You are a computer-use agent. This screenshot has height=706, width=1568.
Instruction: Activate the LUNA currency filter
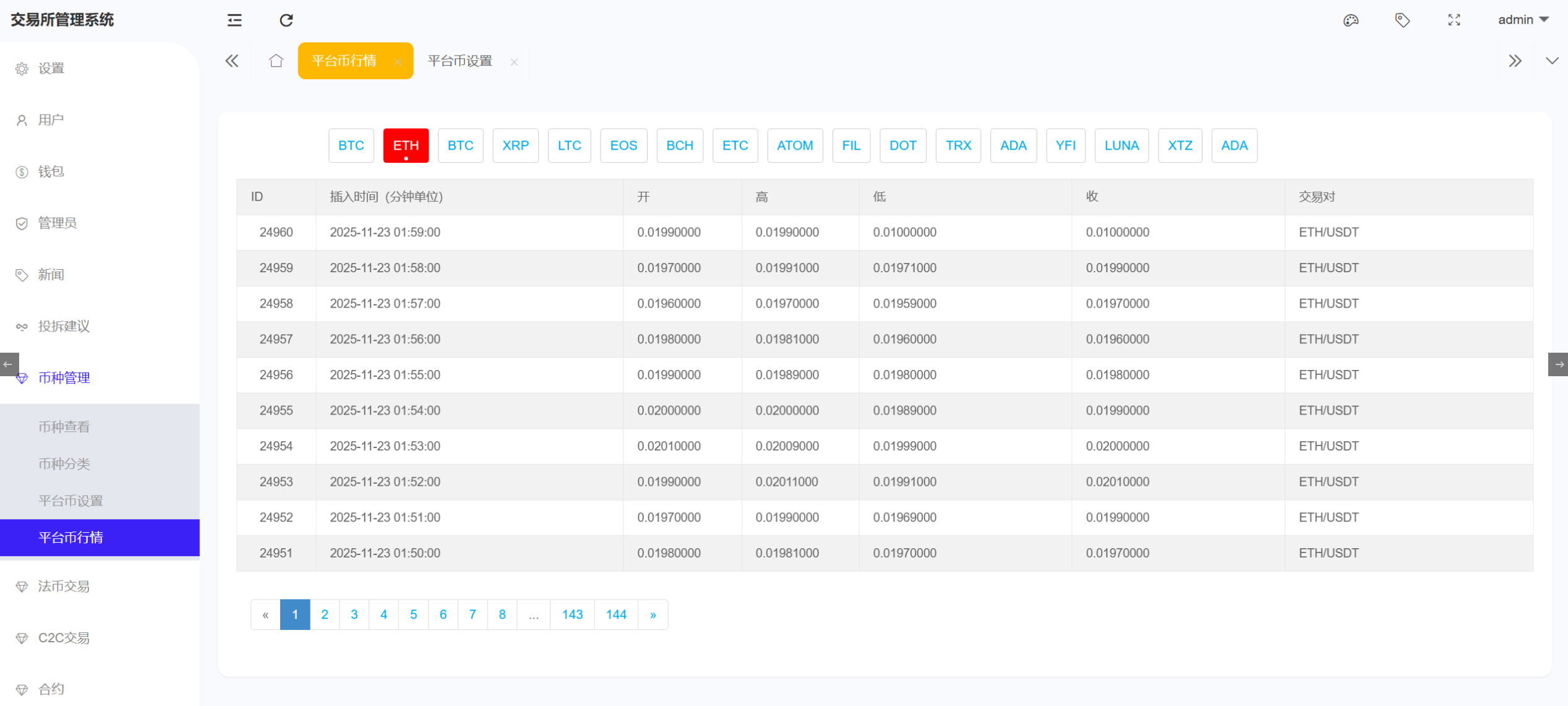click(1121, 145)
